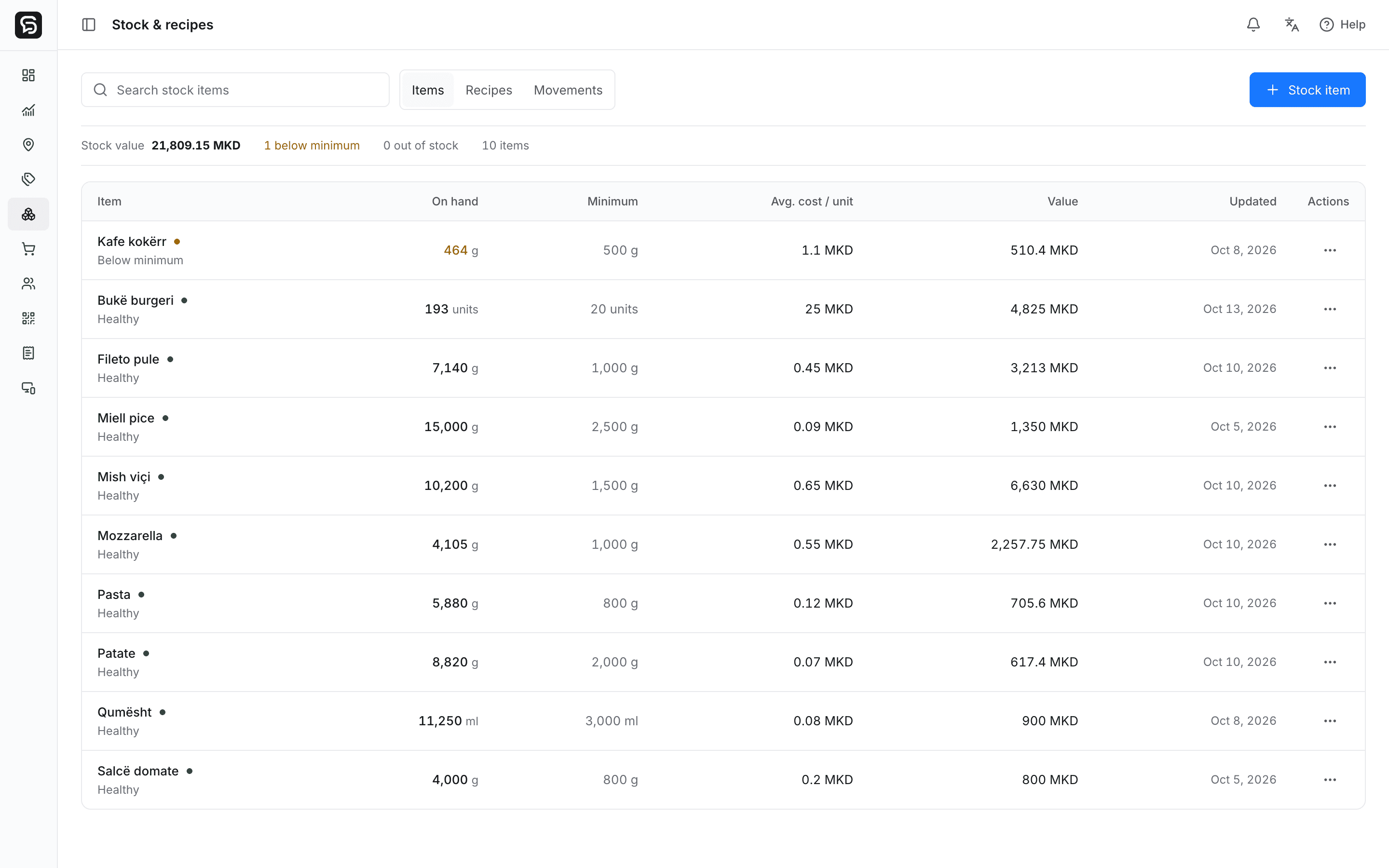Click the Mozzarella item name
The image size is (1389, 868).
[x=130, y=536]
